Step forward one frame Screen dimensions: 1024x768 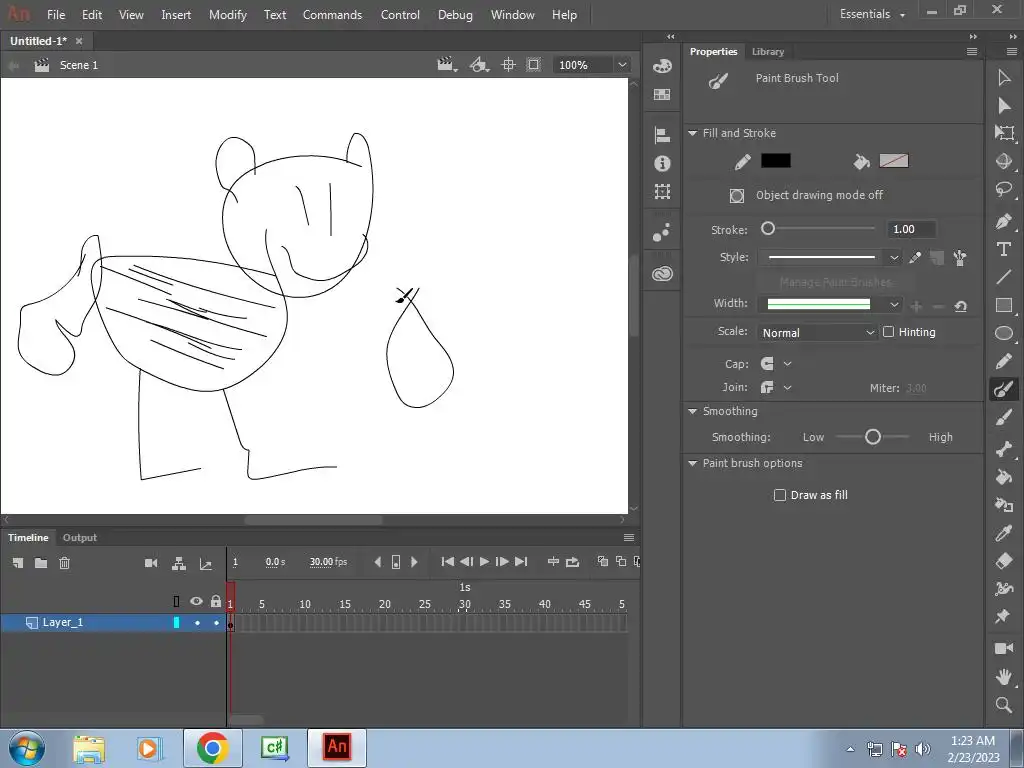coord(502,562)
